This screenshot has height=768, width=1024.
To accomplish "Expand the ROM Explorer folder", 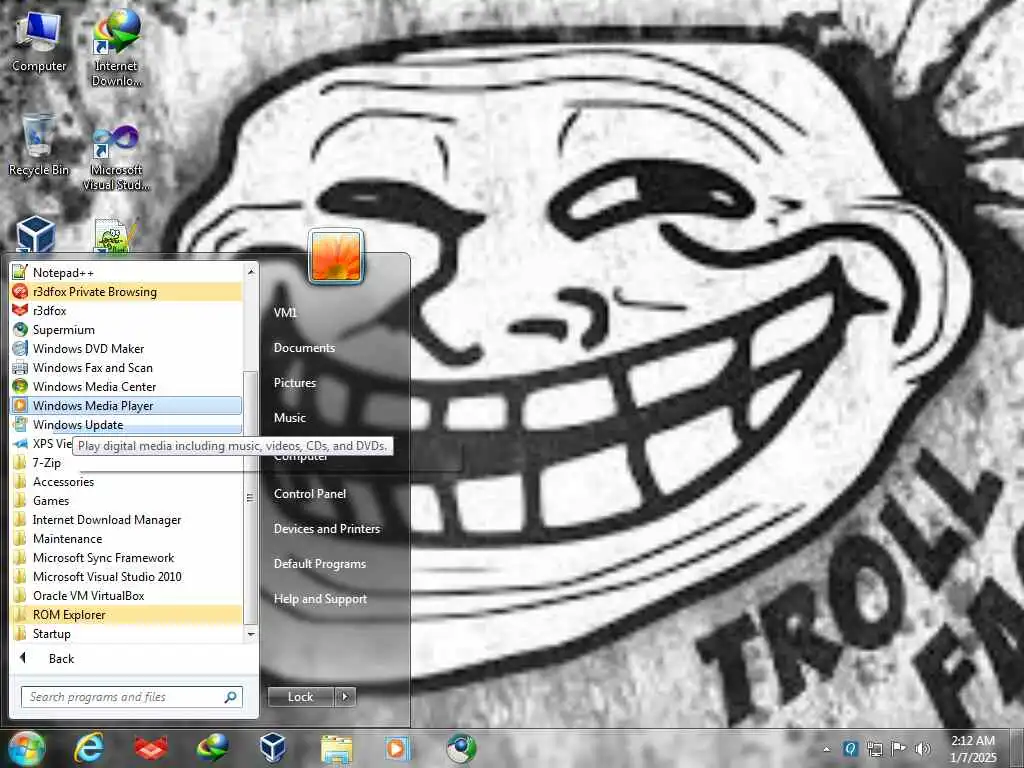I will point(126,615).
